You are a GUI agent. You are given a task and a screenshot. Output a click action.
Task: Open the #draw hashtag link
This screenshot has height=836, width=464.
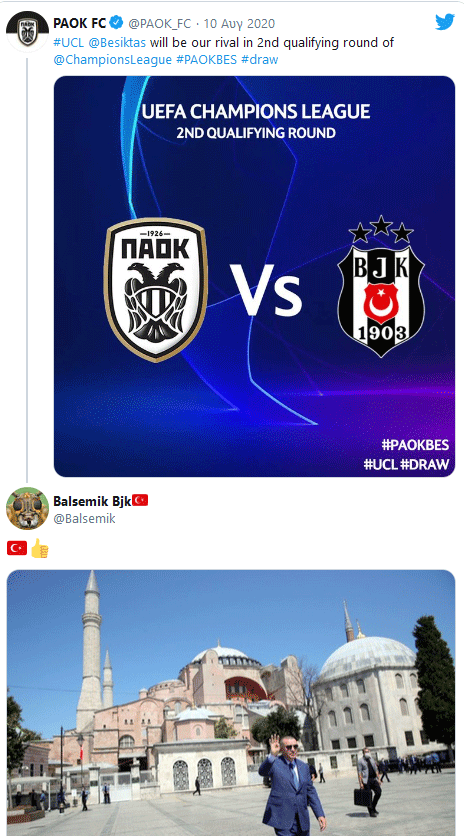click(x=260, y=60)
